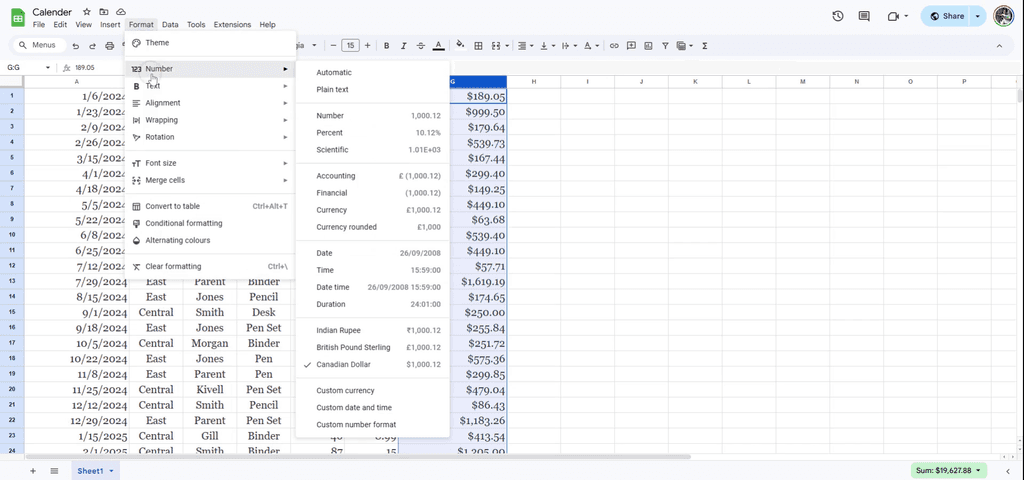Open comments history icon
The height and width of the screenshot is (480, 1024).
click(864, 16)
